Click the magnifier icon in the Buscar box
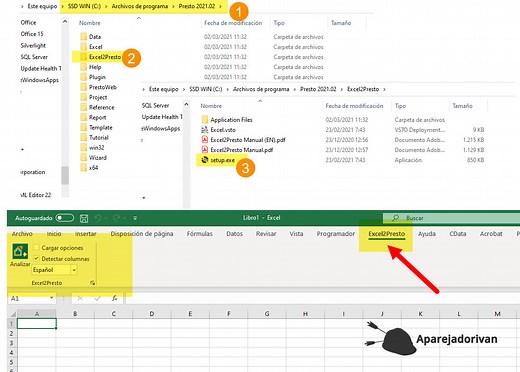The height and width of the screenshot is (372, 520). tap(395, 218)
